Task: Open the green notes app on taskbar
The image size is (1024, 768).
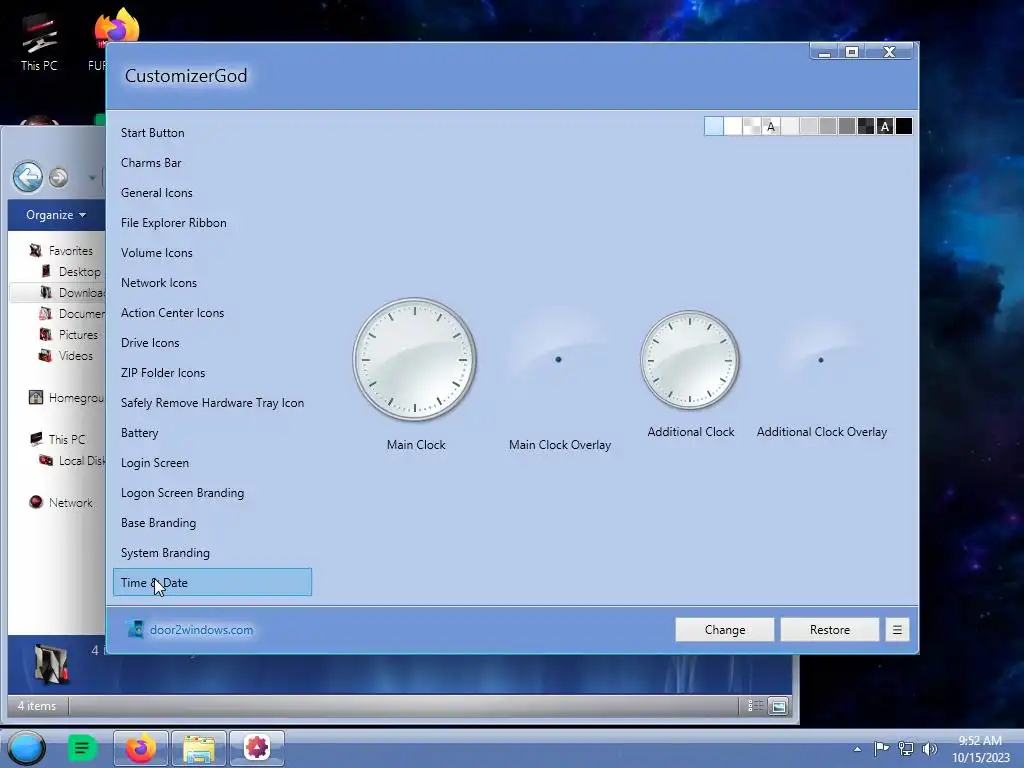Action: click(x=82, y=748)
